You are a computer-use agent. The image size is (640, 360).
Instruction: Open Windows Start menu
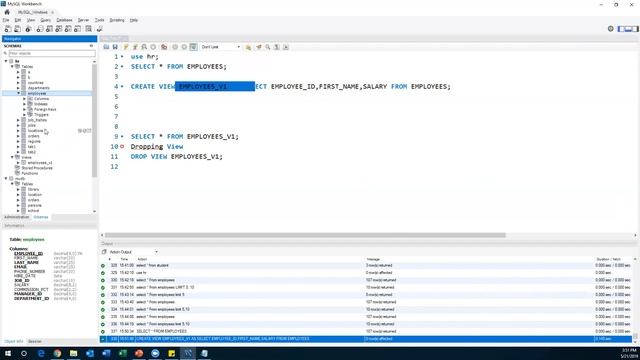(8, 353)
